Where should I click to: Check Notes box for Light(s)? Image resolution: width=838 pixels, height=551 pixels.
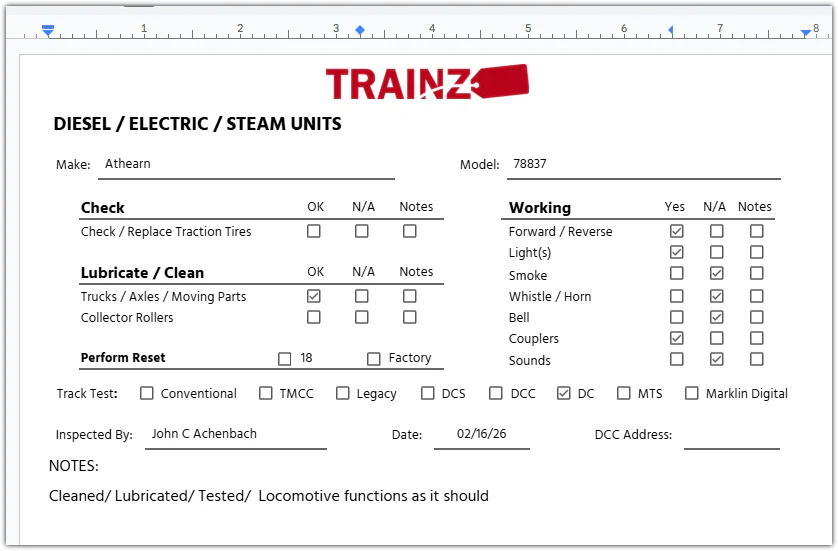(x=757, y=252)
